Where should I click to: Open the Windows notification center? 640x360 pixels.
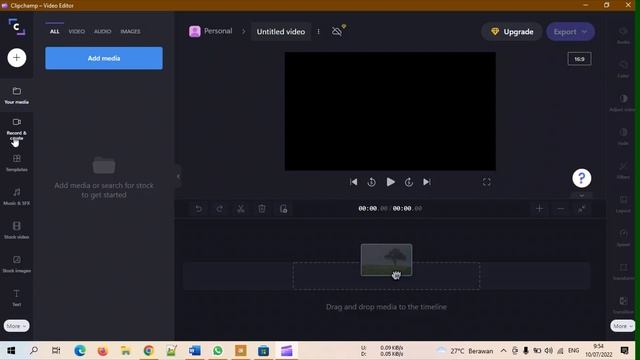[624, 351]
